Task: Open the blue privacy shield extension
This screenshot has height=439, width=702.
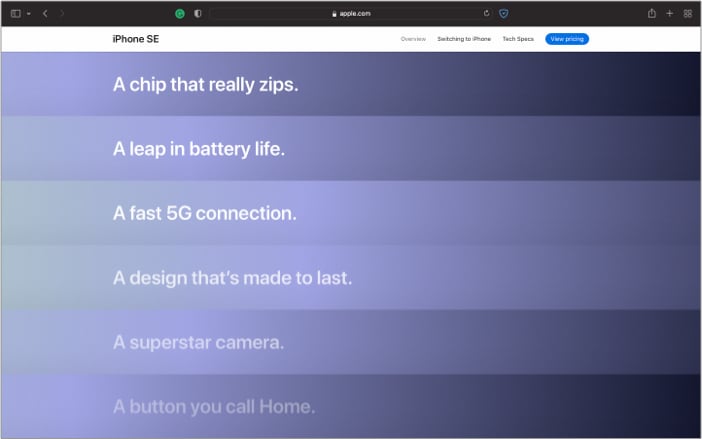Action: coord(504,13)
